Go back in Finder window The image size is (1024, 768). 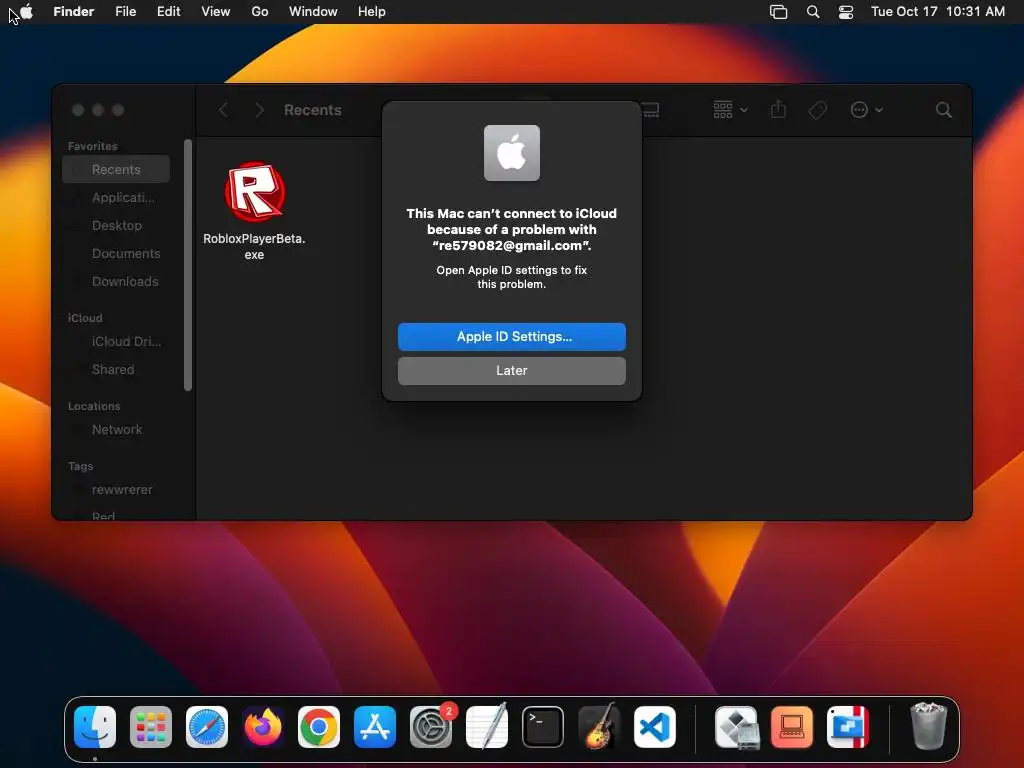pyautogui.click(x=223, y=110)
